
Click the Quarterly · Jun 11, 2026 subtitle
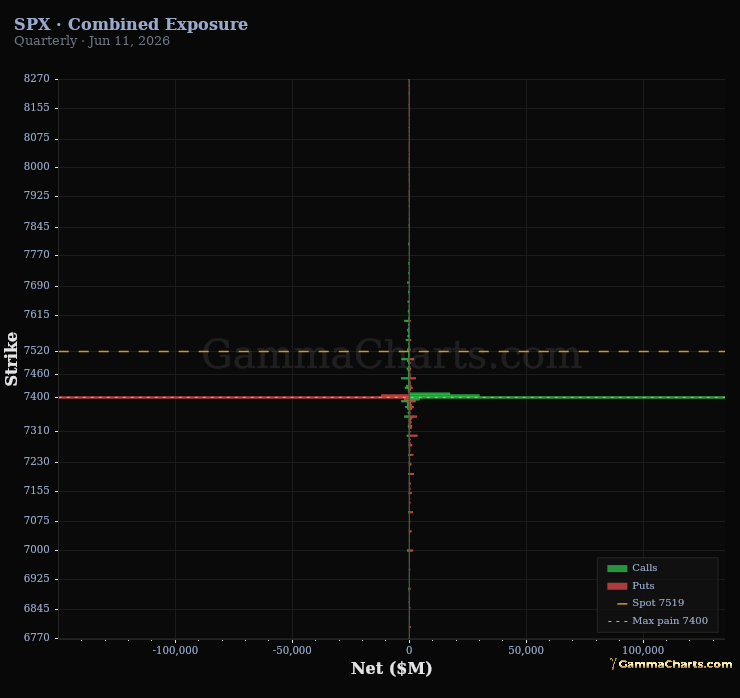tap(92, 41)
